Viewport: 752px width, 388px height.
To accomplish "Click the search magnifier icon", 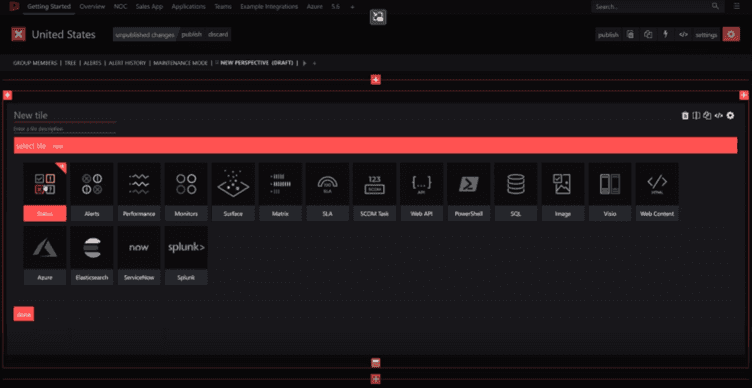I will tap(715, 6).
